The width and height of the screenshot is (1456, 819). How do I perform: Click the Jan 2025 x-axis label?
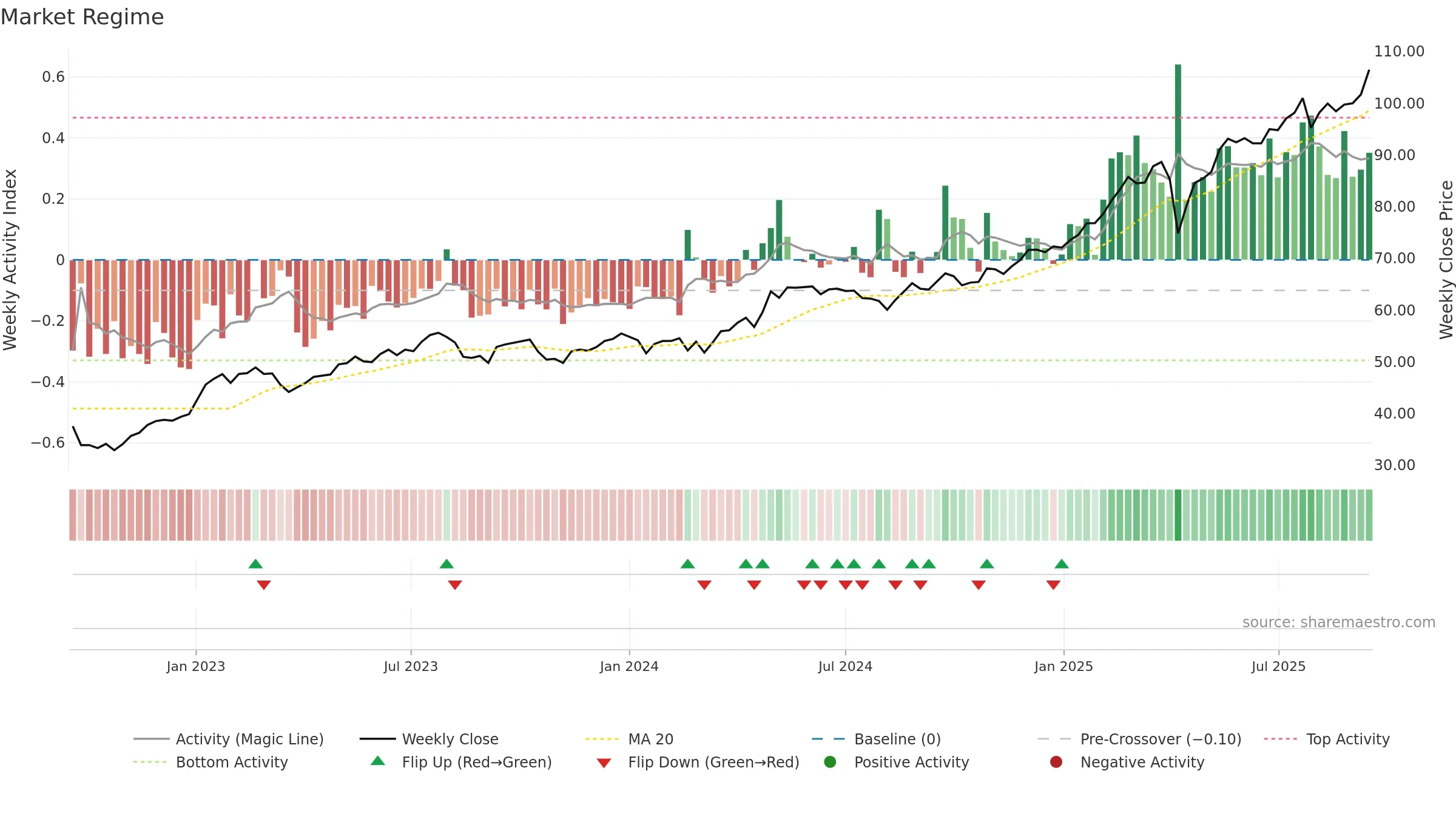coord(1063,667)
